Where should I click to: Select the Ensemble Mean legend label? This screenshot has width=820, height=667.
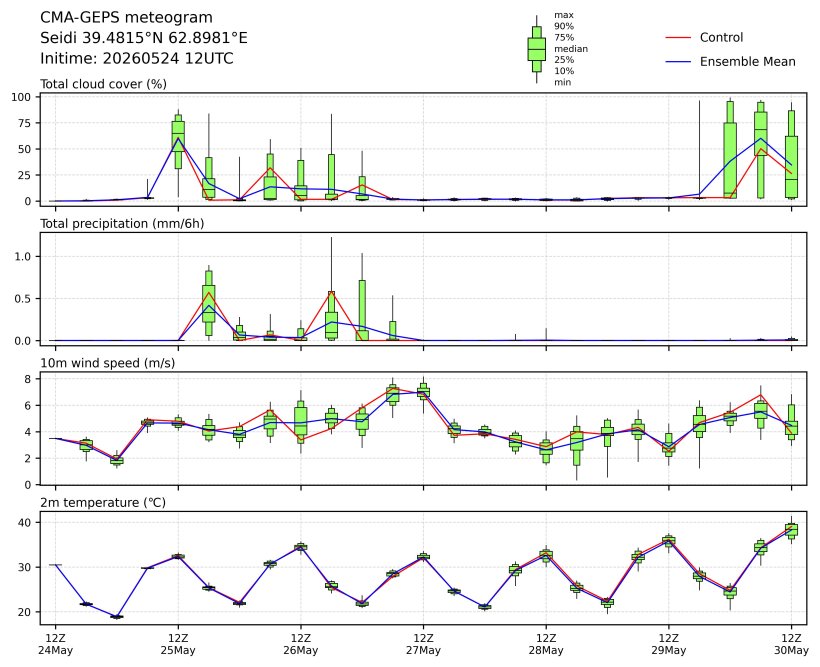[x=748, y=62]
